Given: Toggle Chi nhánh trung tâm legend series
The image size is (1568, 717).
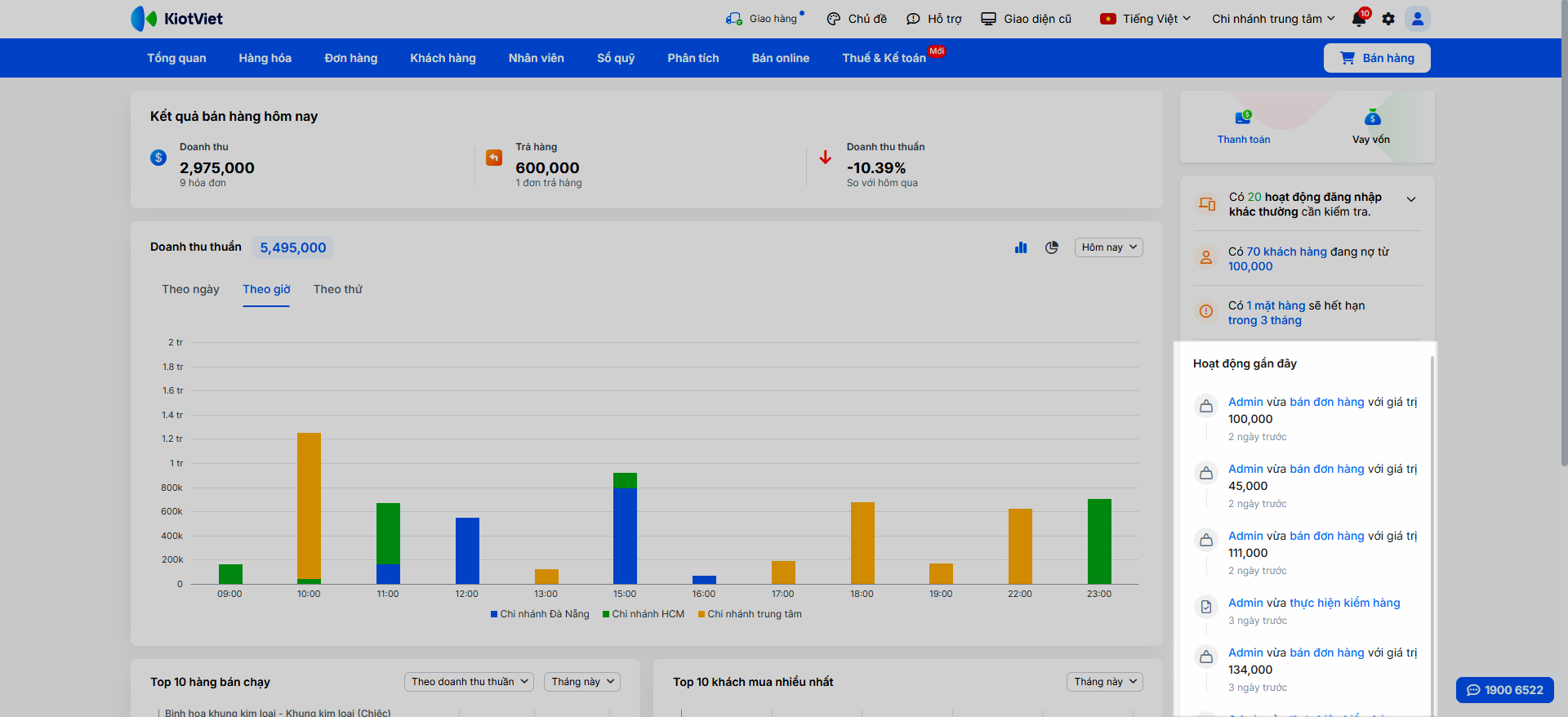Looking at the screenshot, I should click(x=750, y=614).
